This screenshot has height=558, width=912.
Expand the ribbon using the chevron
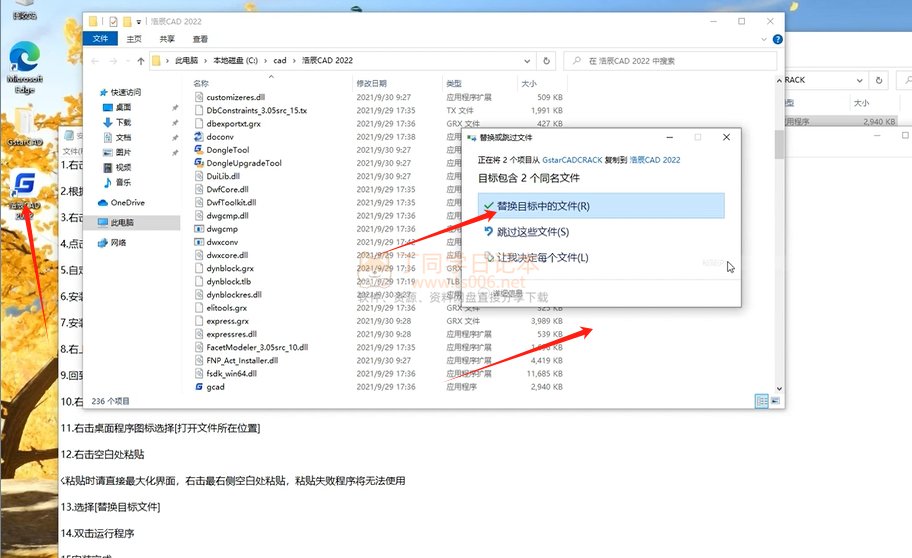click(764, 39)
